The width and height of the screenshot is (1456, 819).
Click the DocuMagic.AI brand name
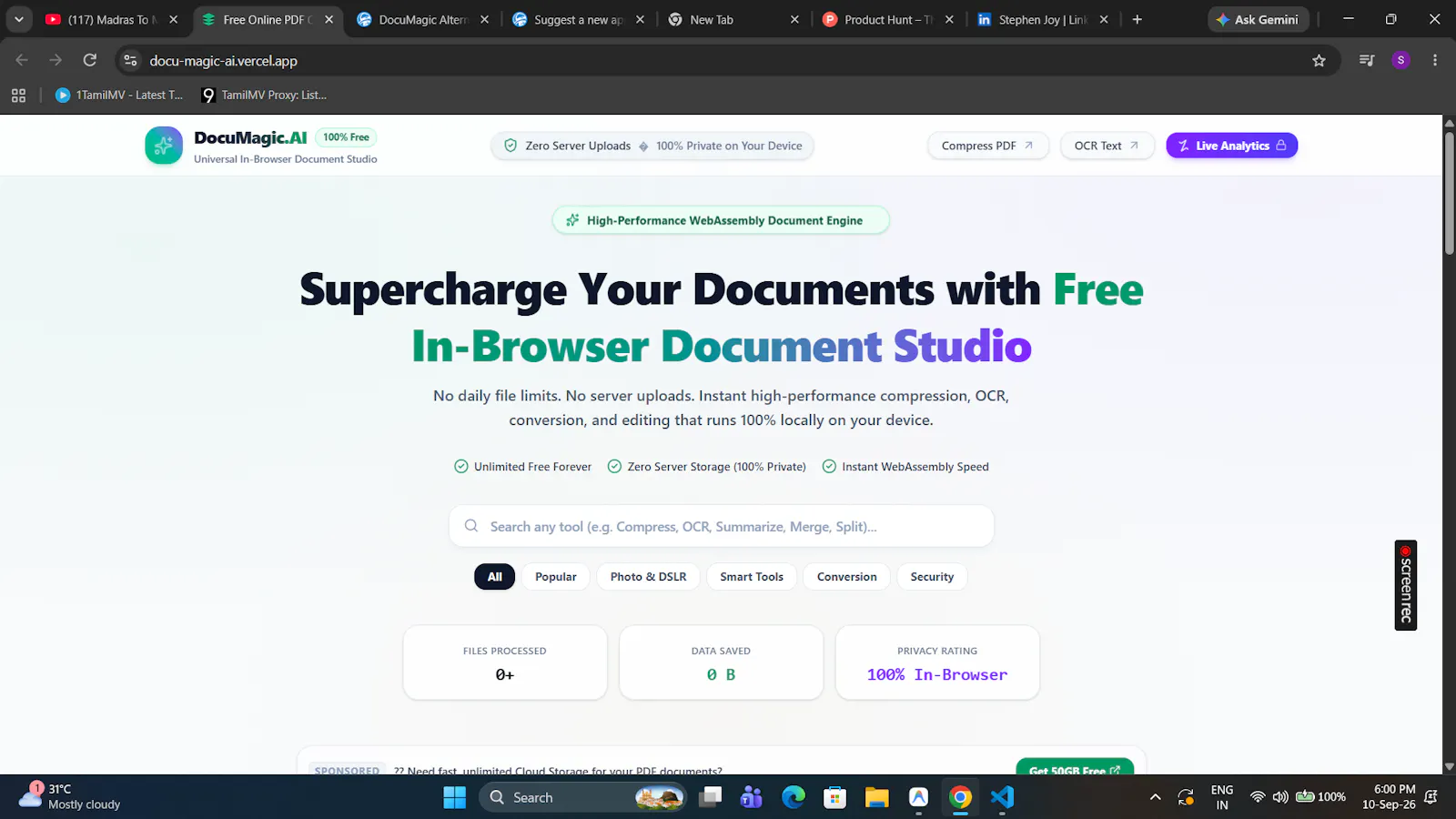point(250,137)
